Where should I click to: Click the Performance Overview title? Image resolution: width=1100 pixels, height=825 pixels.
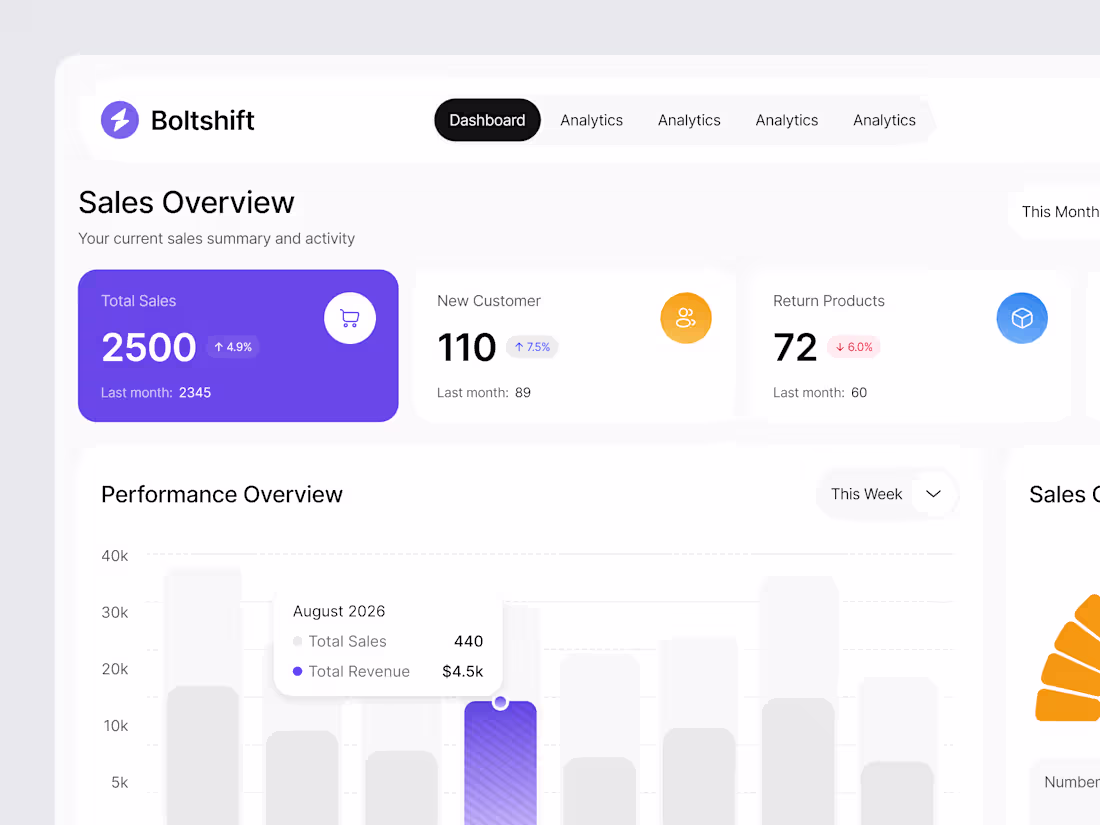point(221,494)
